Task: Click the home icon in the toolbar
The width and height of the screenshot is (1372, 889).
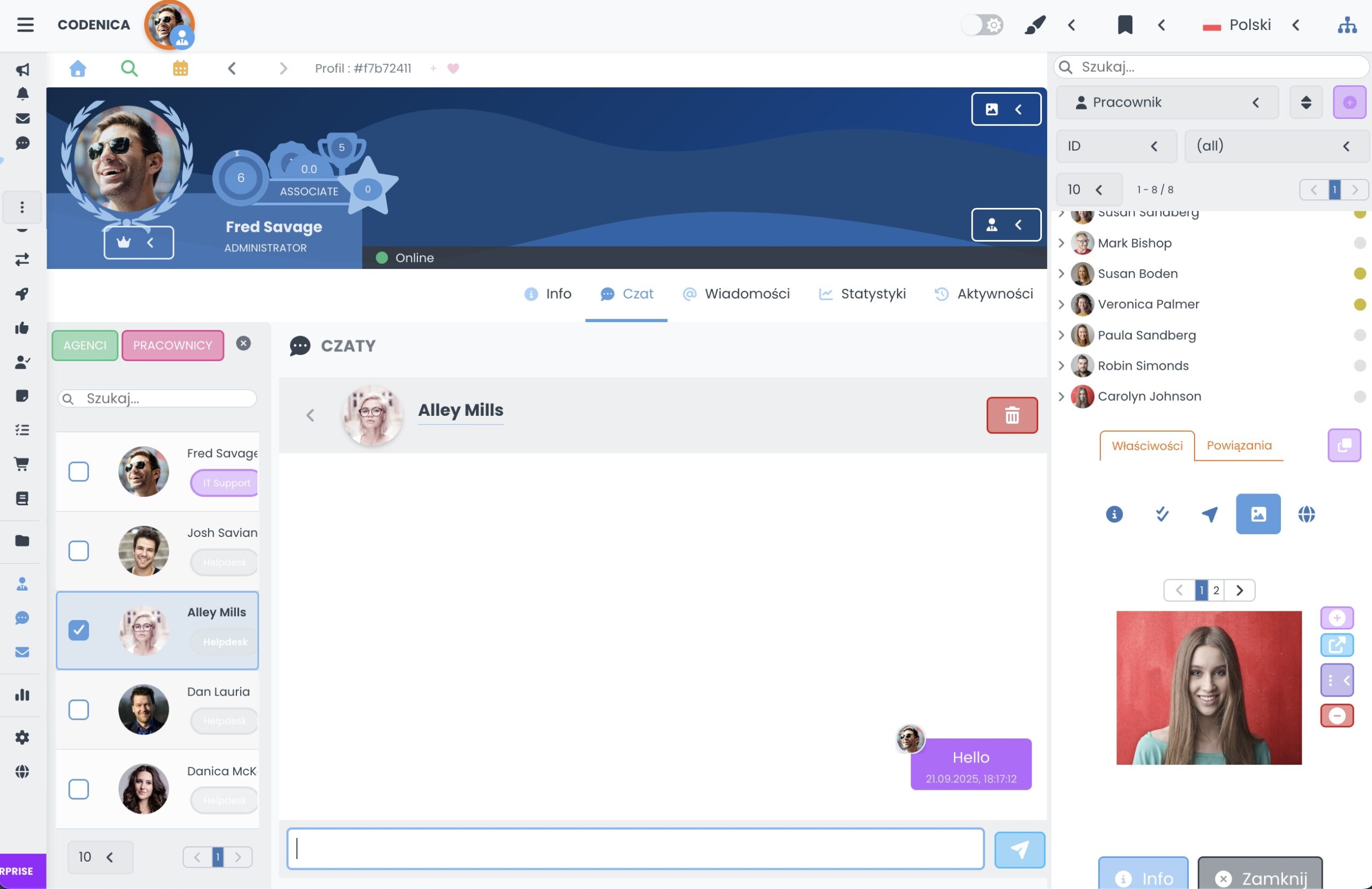Action: [78, 69]
